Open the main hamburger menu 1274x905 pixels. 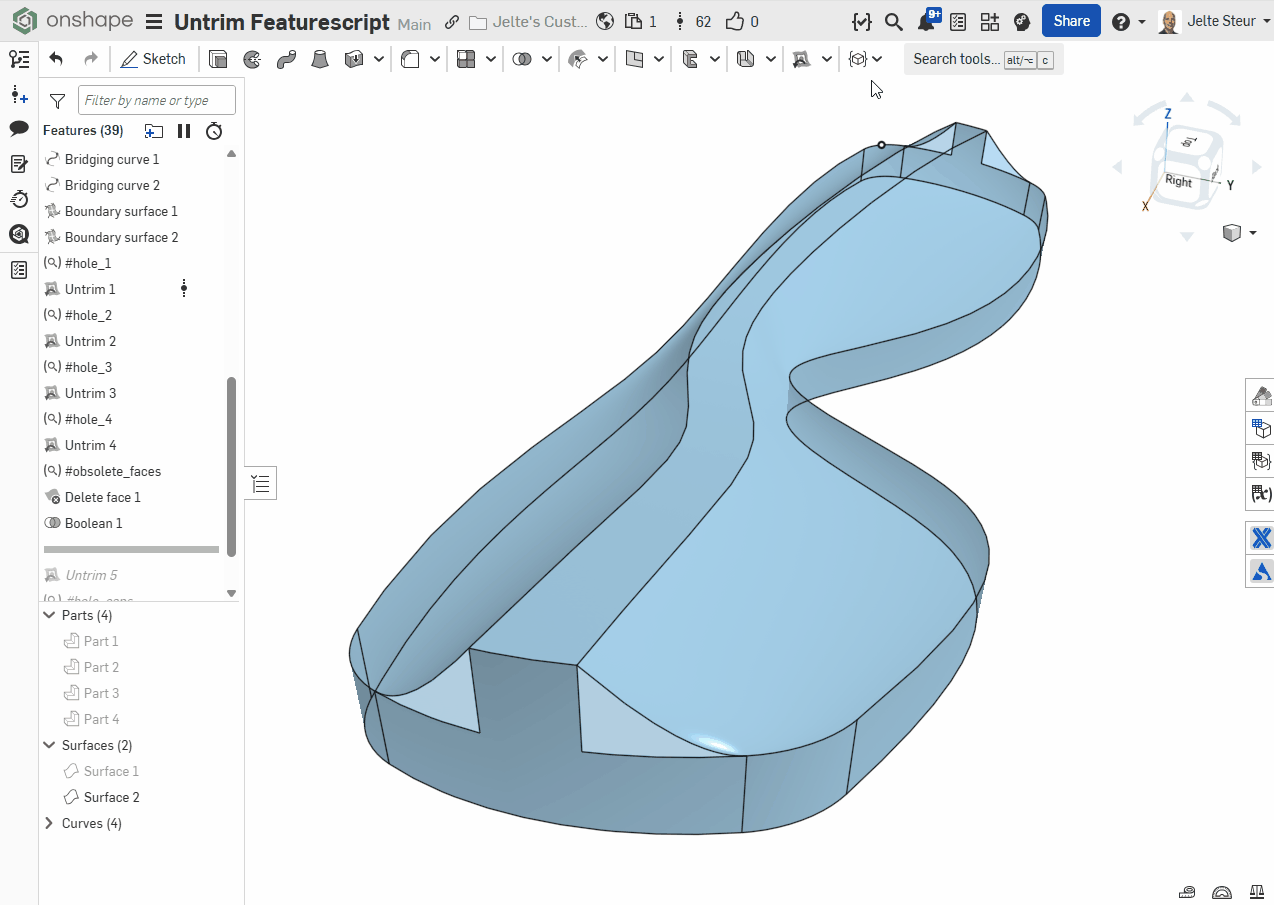pos(153,22)
